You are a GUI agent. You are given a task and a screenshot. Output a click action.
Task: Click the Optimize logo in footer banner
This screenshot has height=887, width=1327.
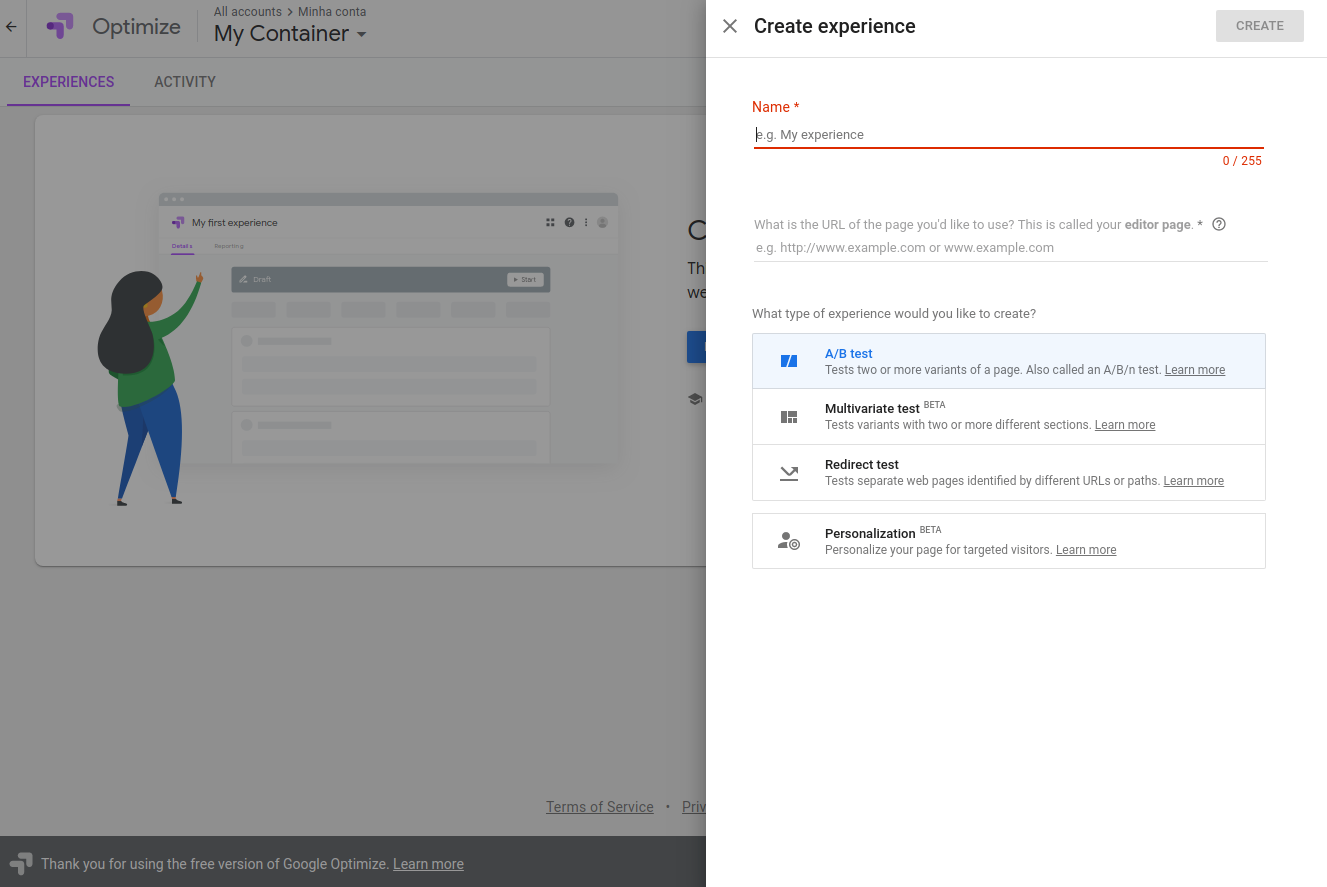(21, 863)
